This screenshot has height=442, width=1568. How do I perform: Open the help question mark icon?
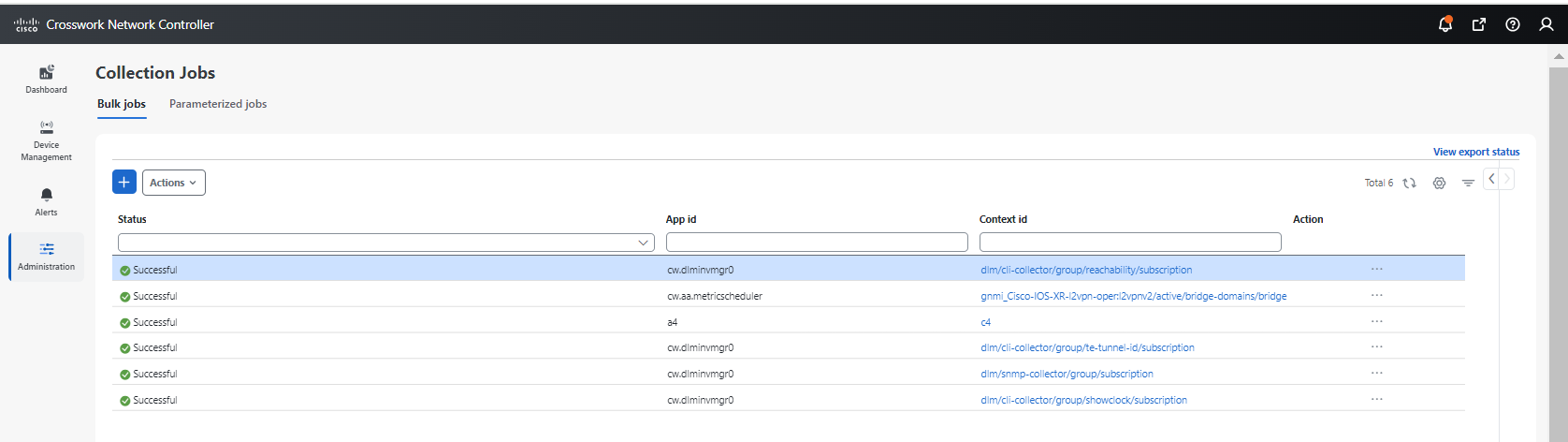(1513, 24)
